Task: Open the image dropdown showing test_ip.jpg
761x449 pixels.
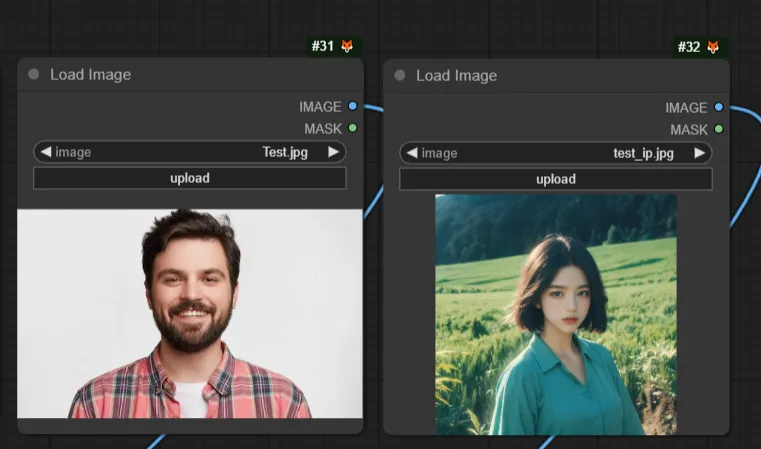Action: pos(556,153)
